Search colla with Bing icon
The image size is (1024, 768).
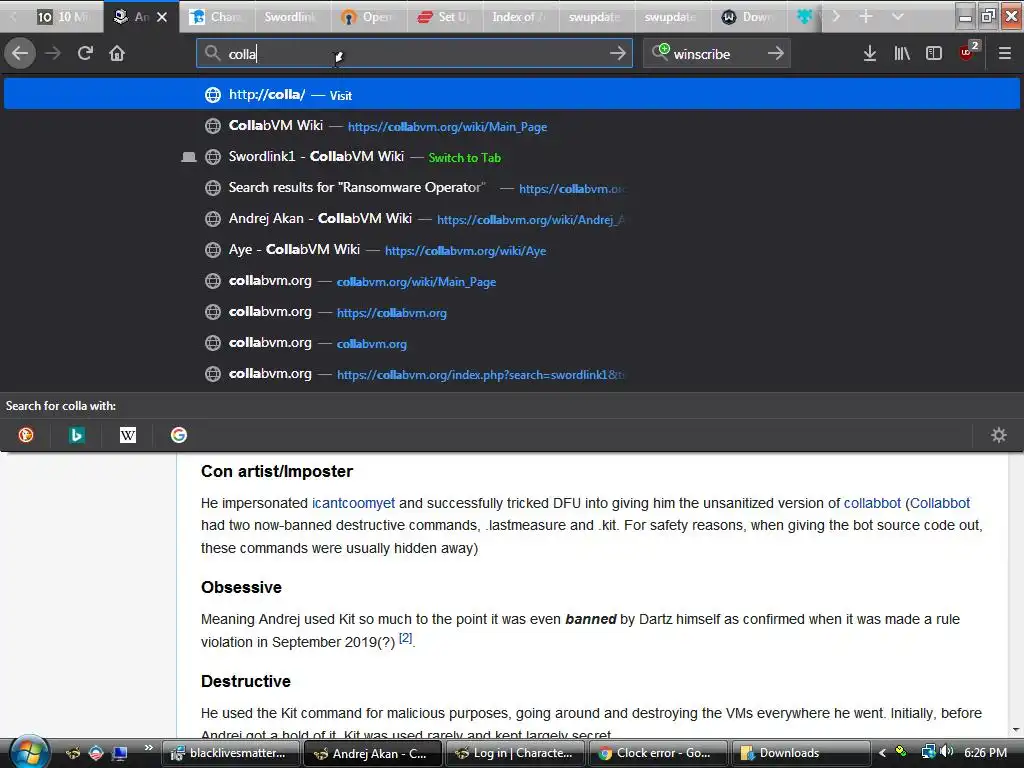(77, 435)
